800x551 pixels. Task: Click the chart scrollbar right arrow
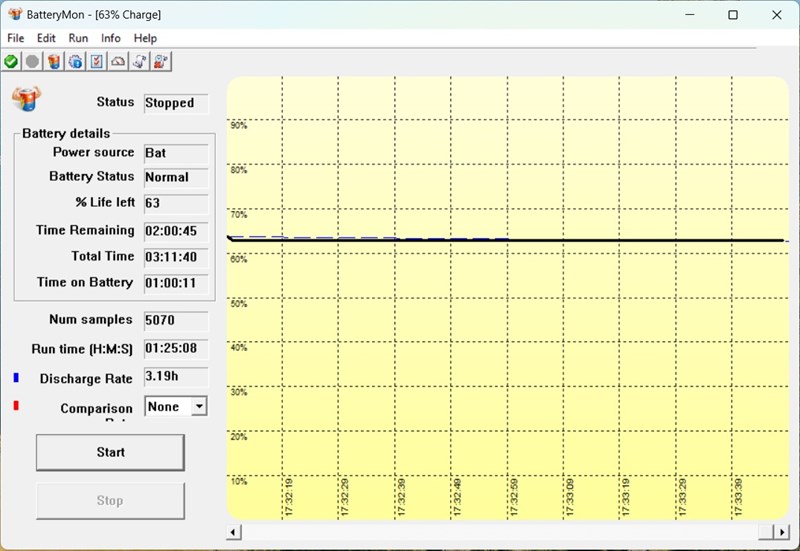(782, 532)
